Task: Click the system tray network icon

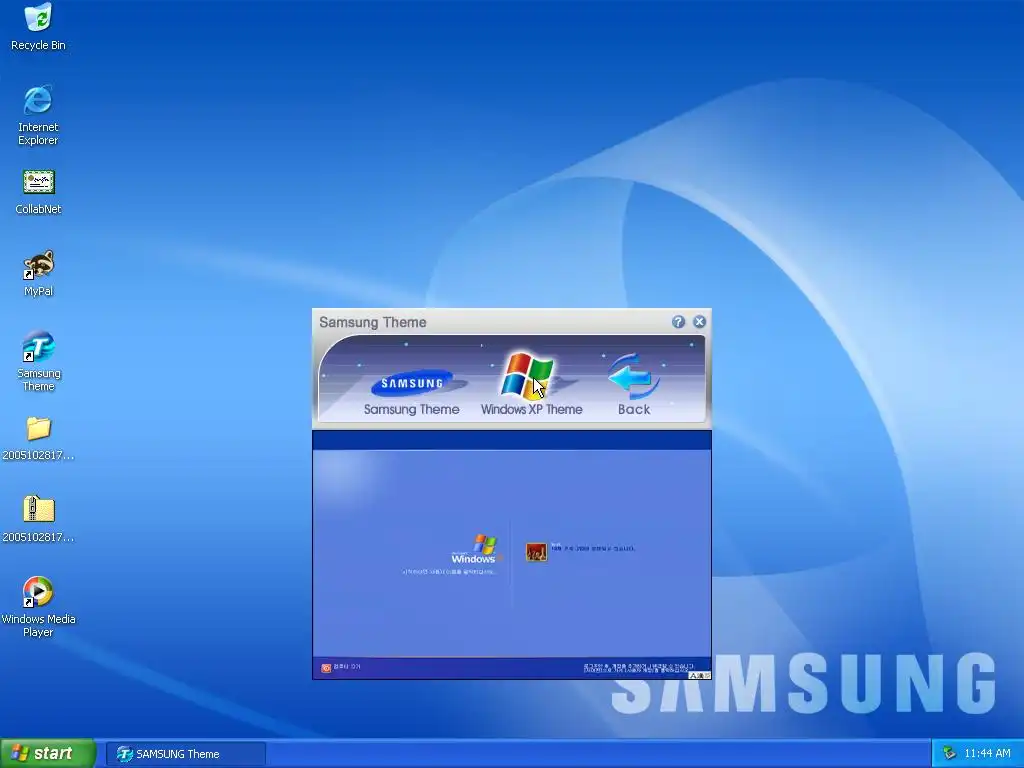Action: [x=949, y=754]
